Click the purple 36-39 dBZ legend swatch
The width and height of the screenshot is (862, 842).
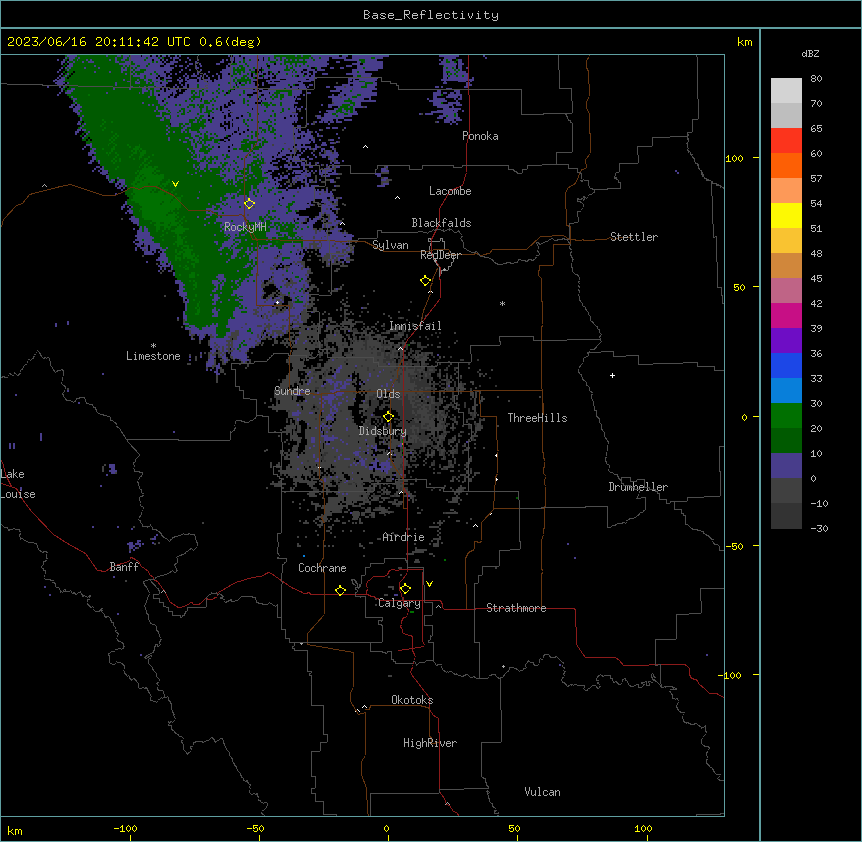click(786, 340)
